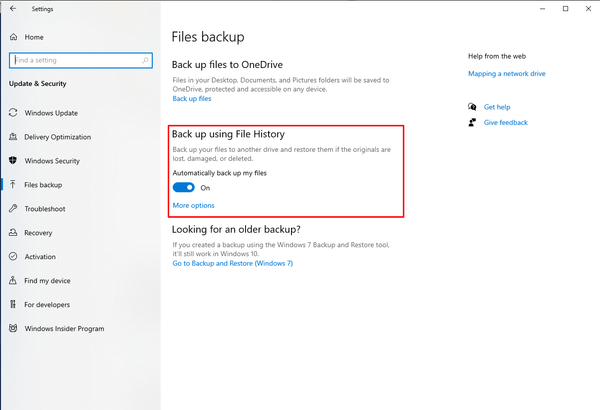This screenshot has width=600, height=410.
Task: Click the Troubleshoot wrench icon
Action: pos(13,208)
